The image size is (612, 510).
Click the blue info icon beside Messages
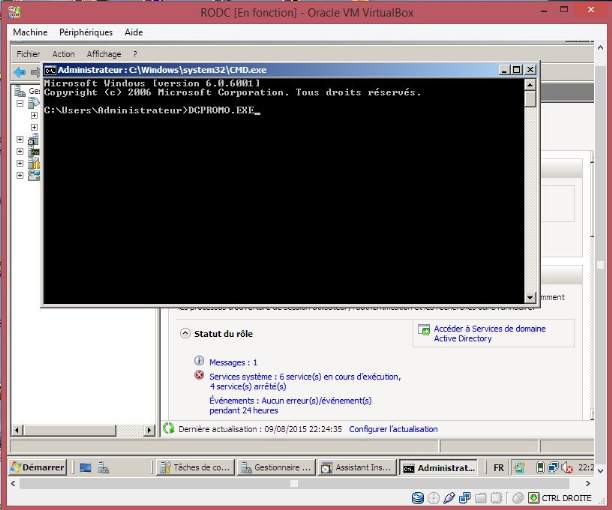(199, 361)
